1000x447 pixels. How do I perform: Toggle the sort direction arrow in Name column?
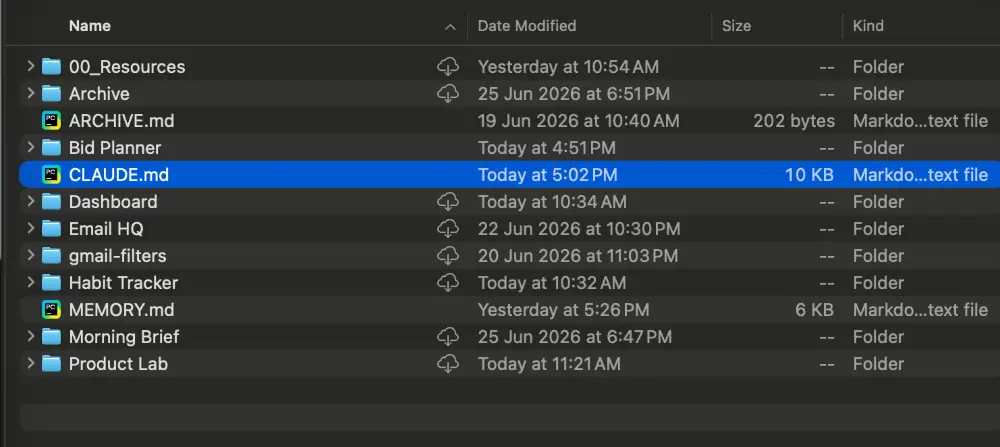pos(450,27)
